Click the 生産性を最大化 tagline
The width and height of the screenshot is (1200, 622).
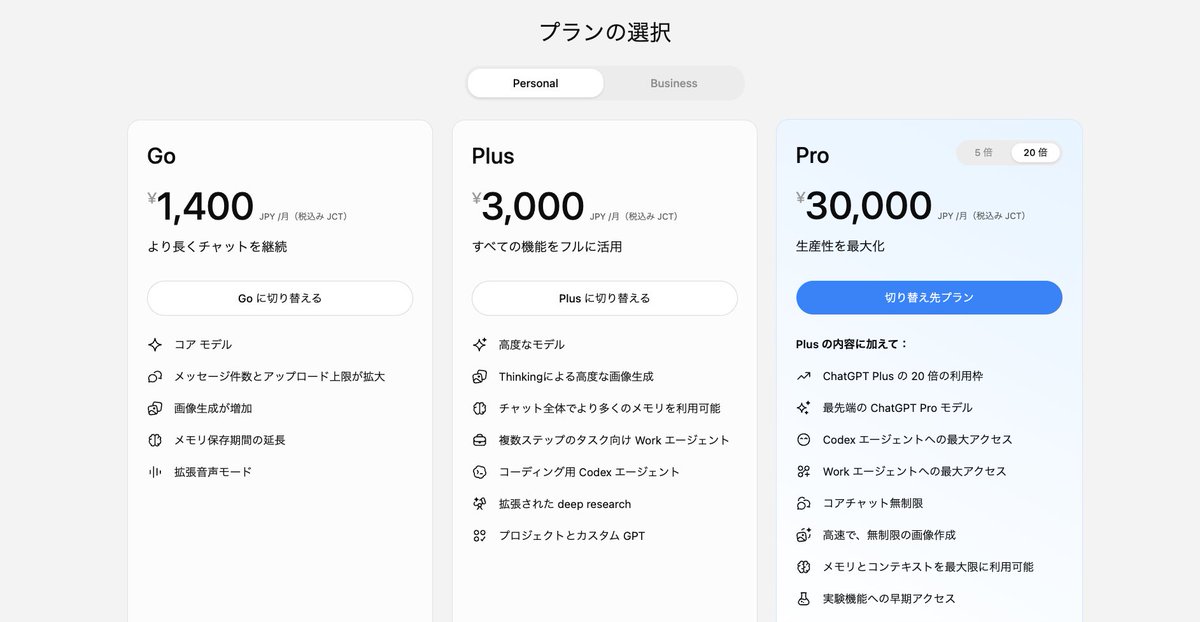[x=840, y=246]
